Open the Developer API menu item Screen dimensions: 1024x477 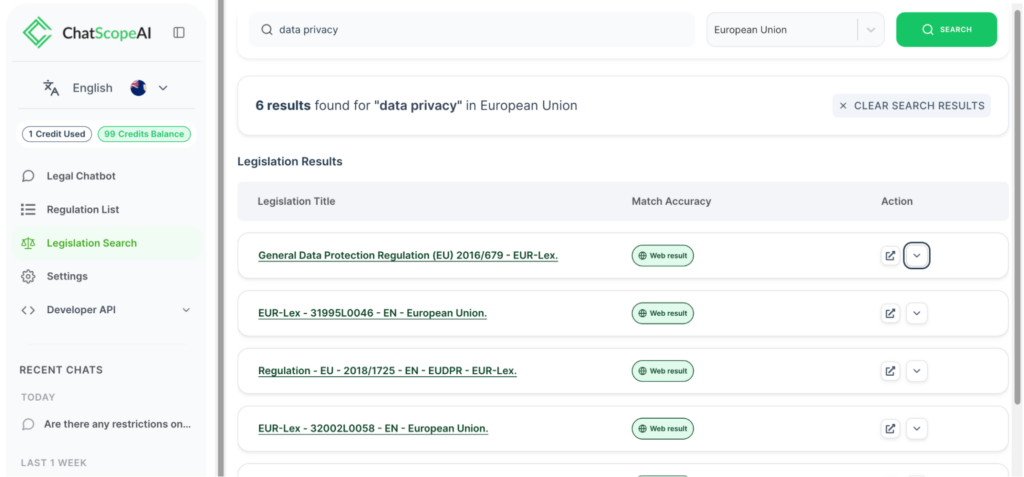[x=106, y=310]
